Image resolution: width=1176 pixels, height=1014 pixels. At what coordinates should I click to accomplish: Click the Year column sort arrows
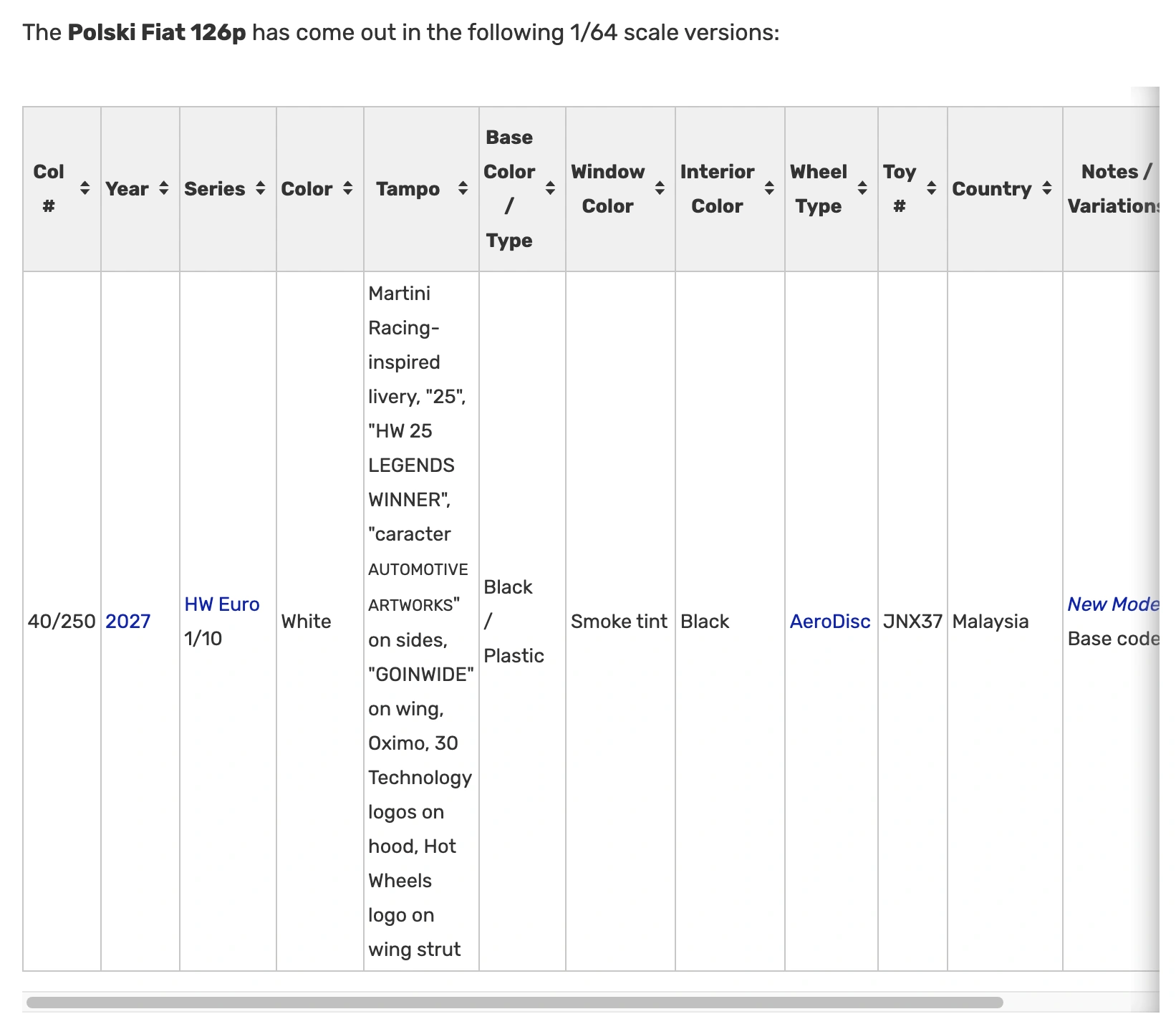click(x=164, y=189)
